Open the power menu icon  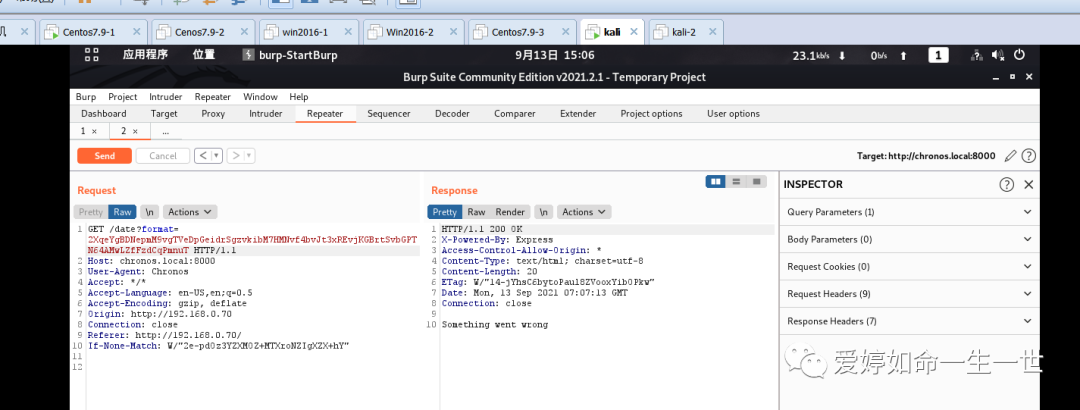(x=1019, y=55)
